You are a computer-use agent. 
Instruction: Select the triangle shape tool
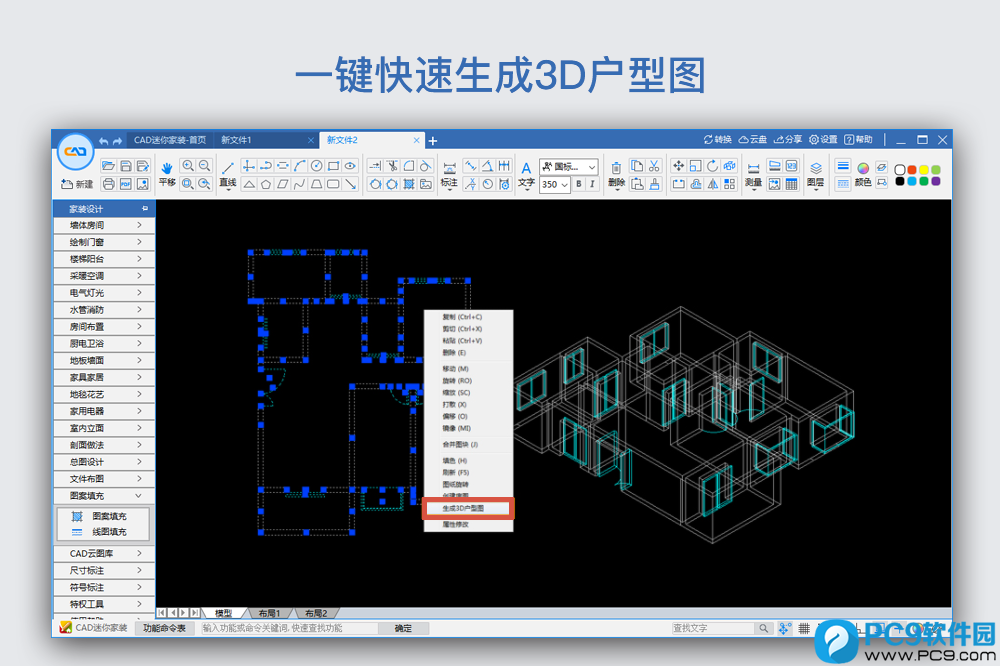pyautogui.click(x=249, y=184)
